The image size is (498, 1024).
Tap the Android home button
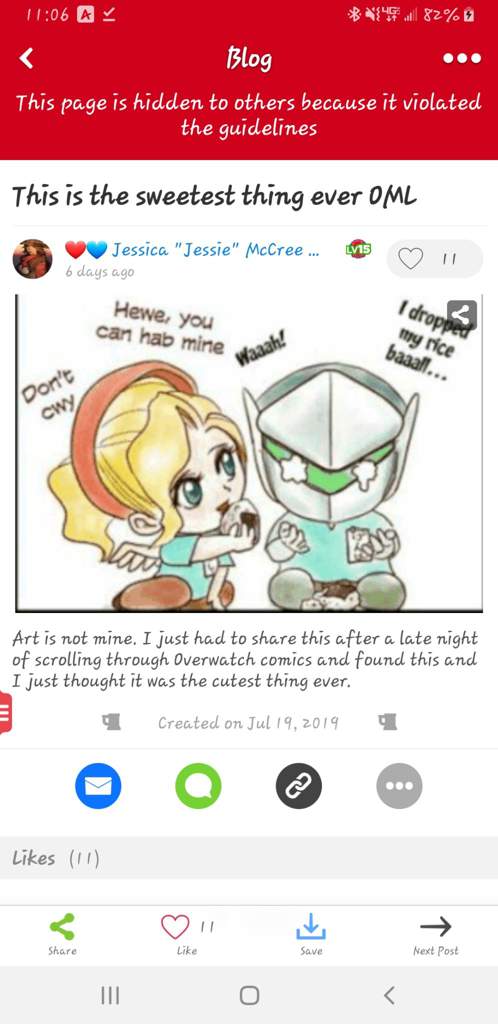(249, 995)
